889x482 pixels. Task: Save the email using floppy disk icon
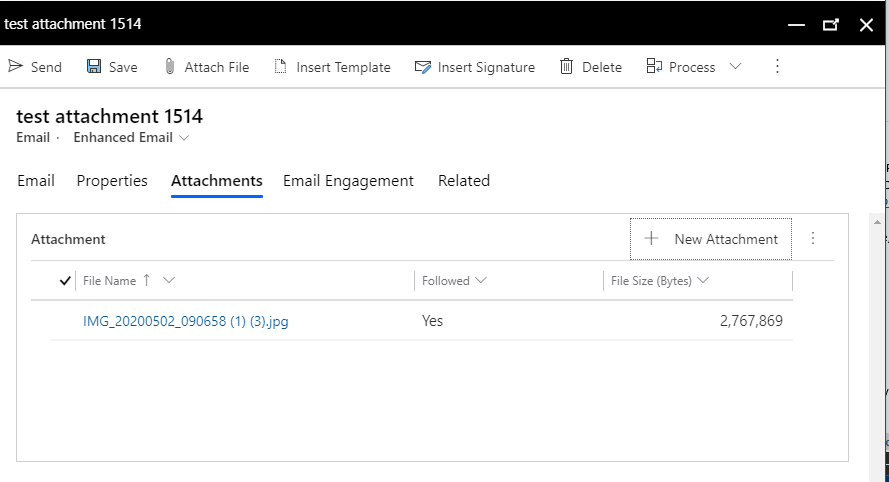pyautogui.click(x=94, y=66)
